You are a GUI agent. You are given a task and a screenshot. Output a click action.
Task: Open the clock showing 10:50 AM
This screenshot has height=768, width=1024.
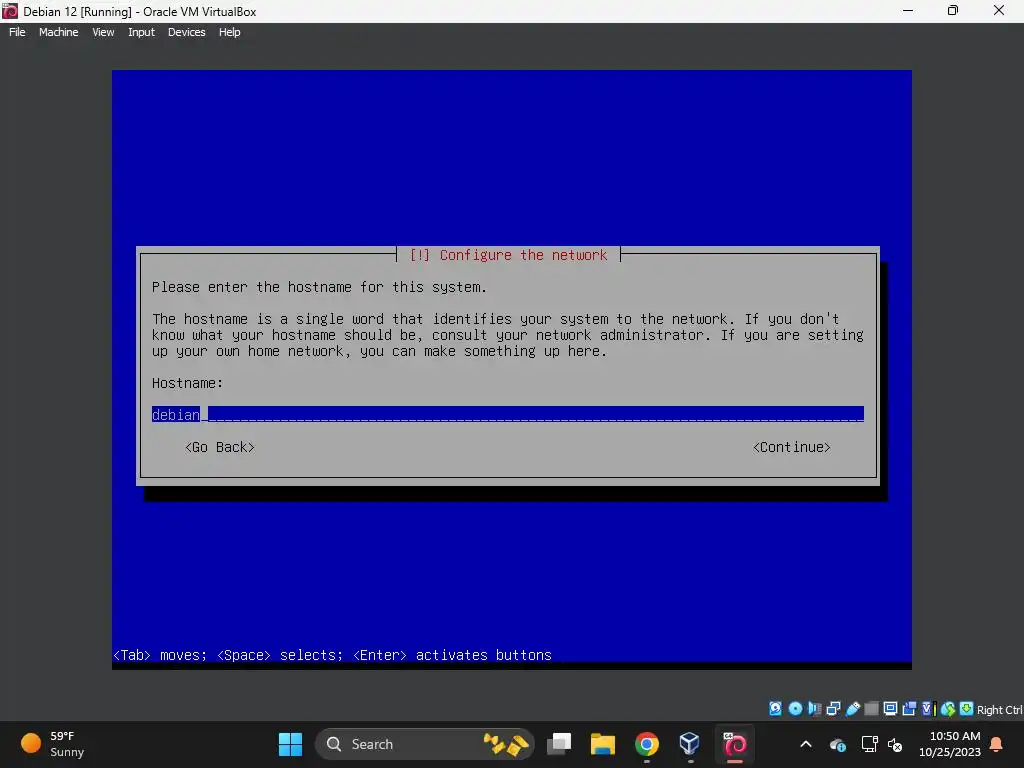(x=950, y=744)
